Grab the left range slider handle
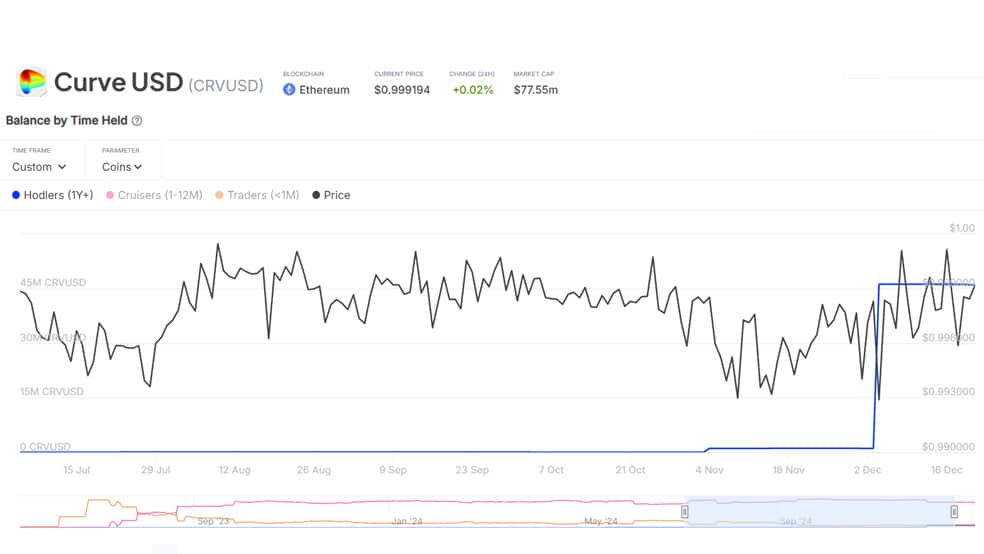This screenshot has height=554, width=984. point(685,512)
